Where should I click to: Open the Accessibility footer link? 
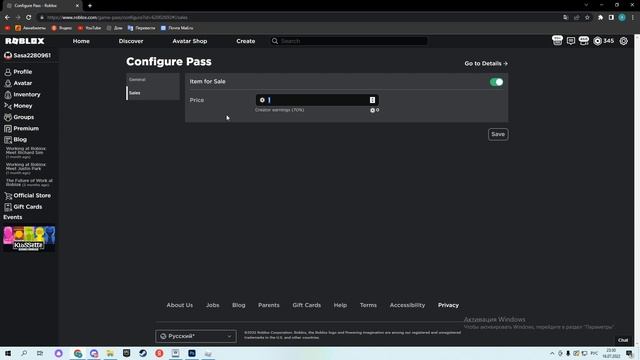coord(407,305)
